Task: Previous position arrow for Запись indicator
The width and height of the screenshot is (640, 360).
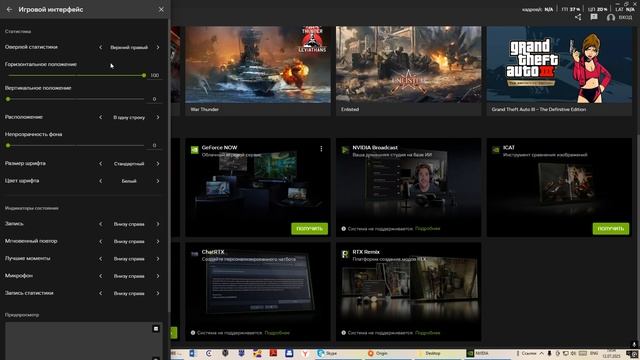Action: pos(101,224)
